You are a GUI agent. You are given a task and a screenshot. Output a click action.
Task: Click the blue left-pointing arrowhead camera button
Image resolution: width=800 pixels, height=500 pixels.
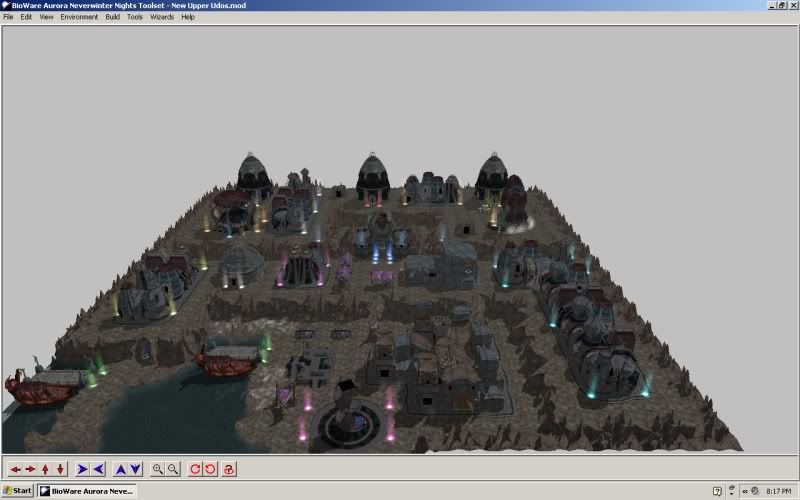[x=98, y=469]
